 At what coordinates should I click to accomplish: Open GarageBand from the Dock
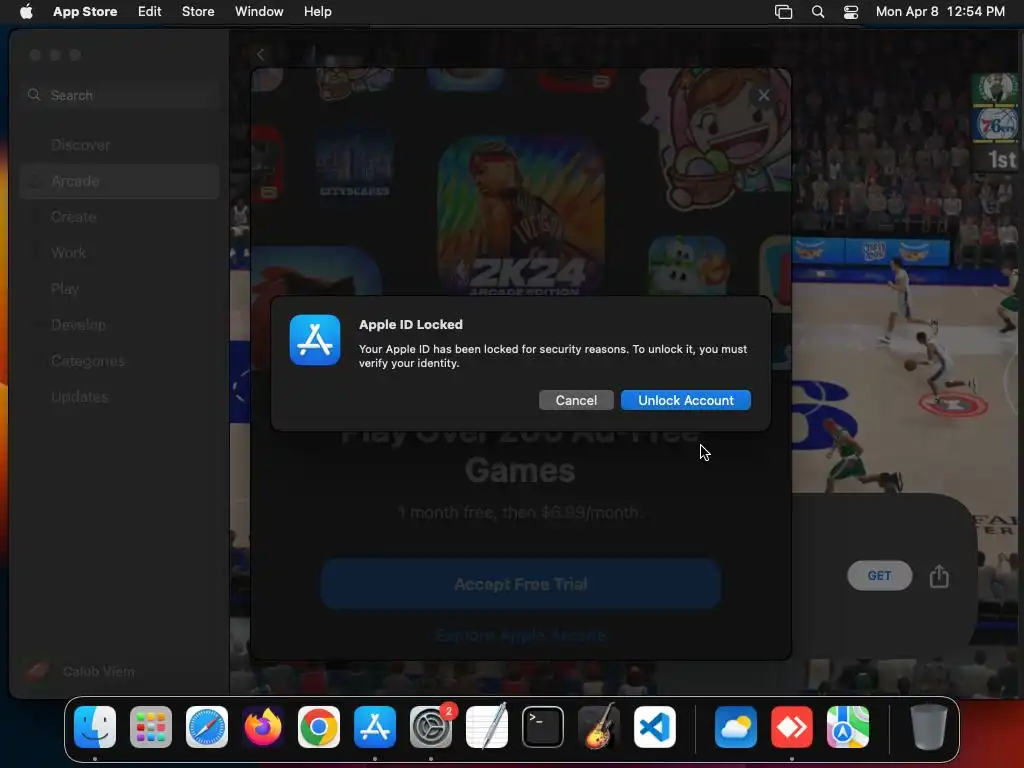599,727
